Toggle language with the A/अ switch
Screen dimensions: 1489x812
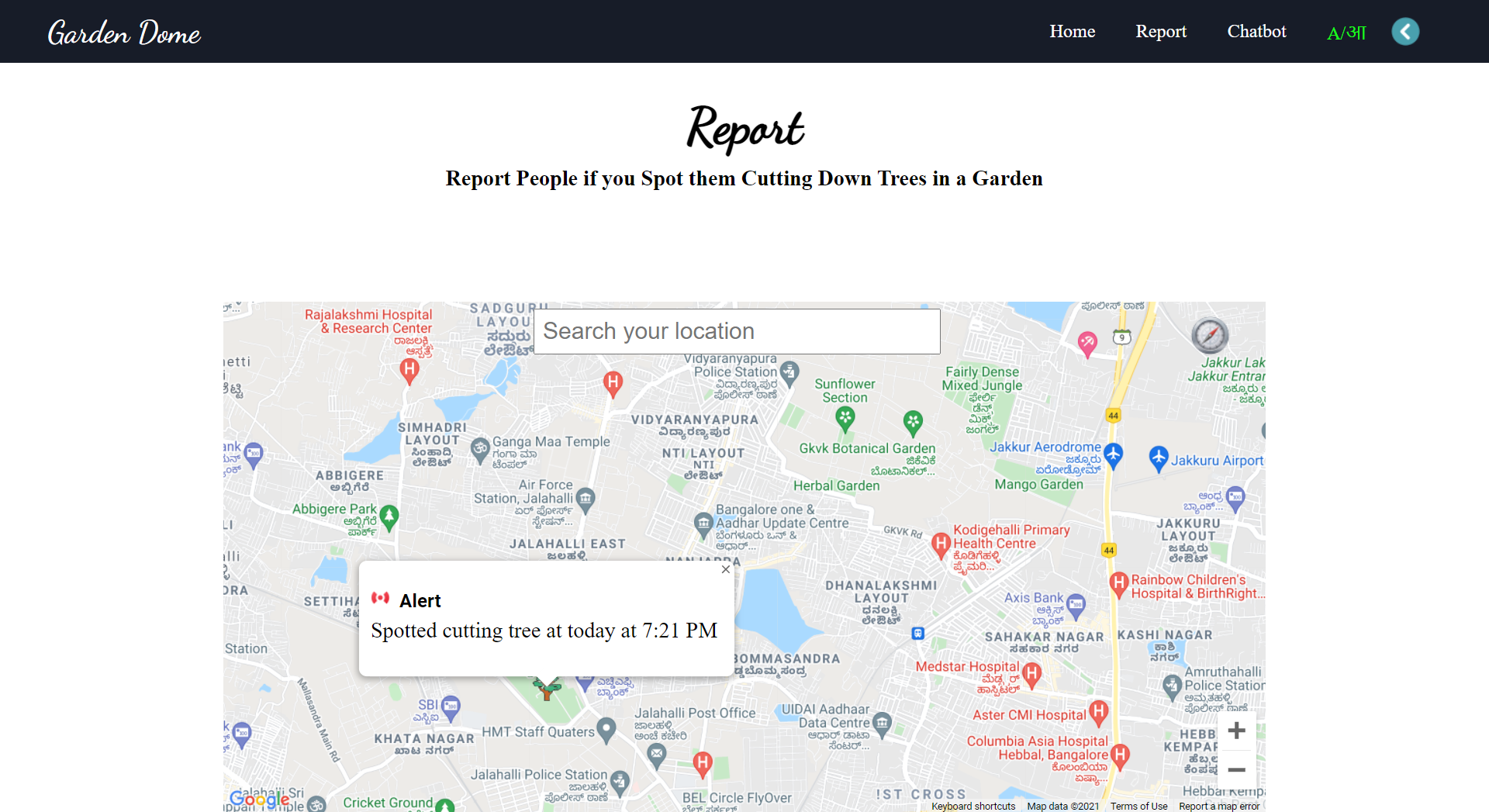point(1346,33)
